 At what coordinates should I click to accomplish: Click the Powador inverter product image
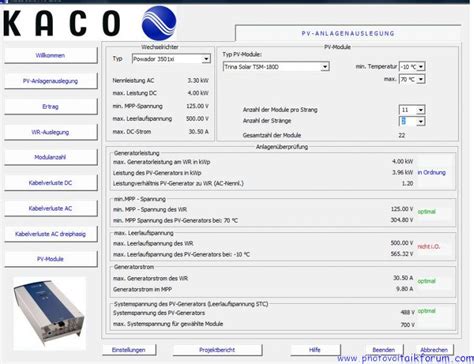pyautogui.click(x=49, y=313)
